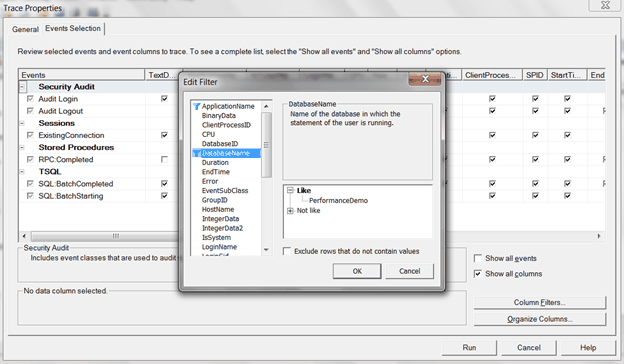
Task: Close the Edit Filter dialog
Action: coord(425,79)
